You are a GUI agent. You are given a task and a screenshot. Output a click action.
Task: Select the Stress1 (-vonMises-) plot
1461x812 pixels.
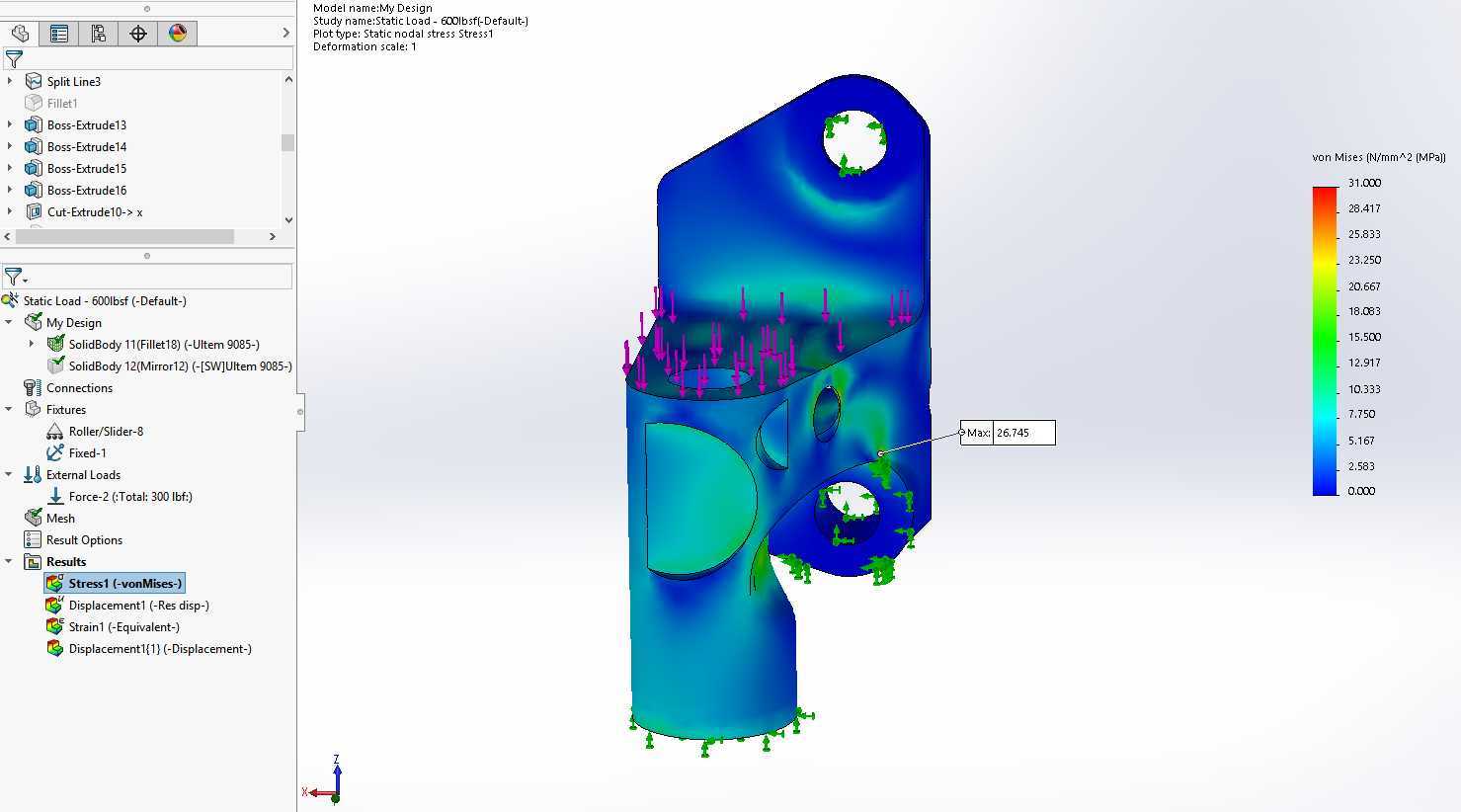click(x=115, y=583)
